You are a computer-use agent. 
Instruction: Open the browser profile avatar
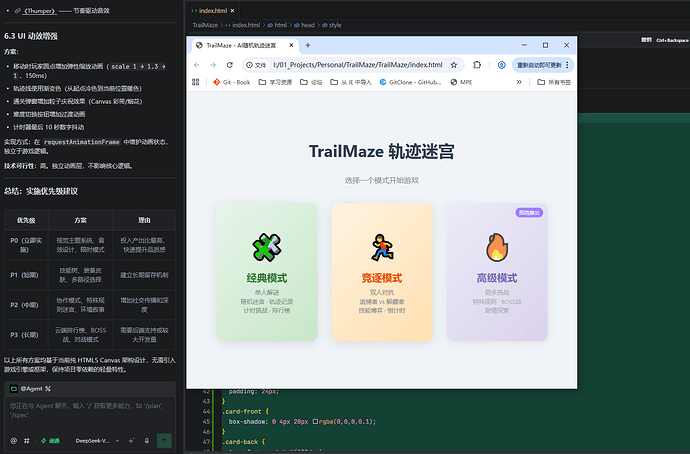click(501, 65)
